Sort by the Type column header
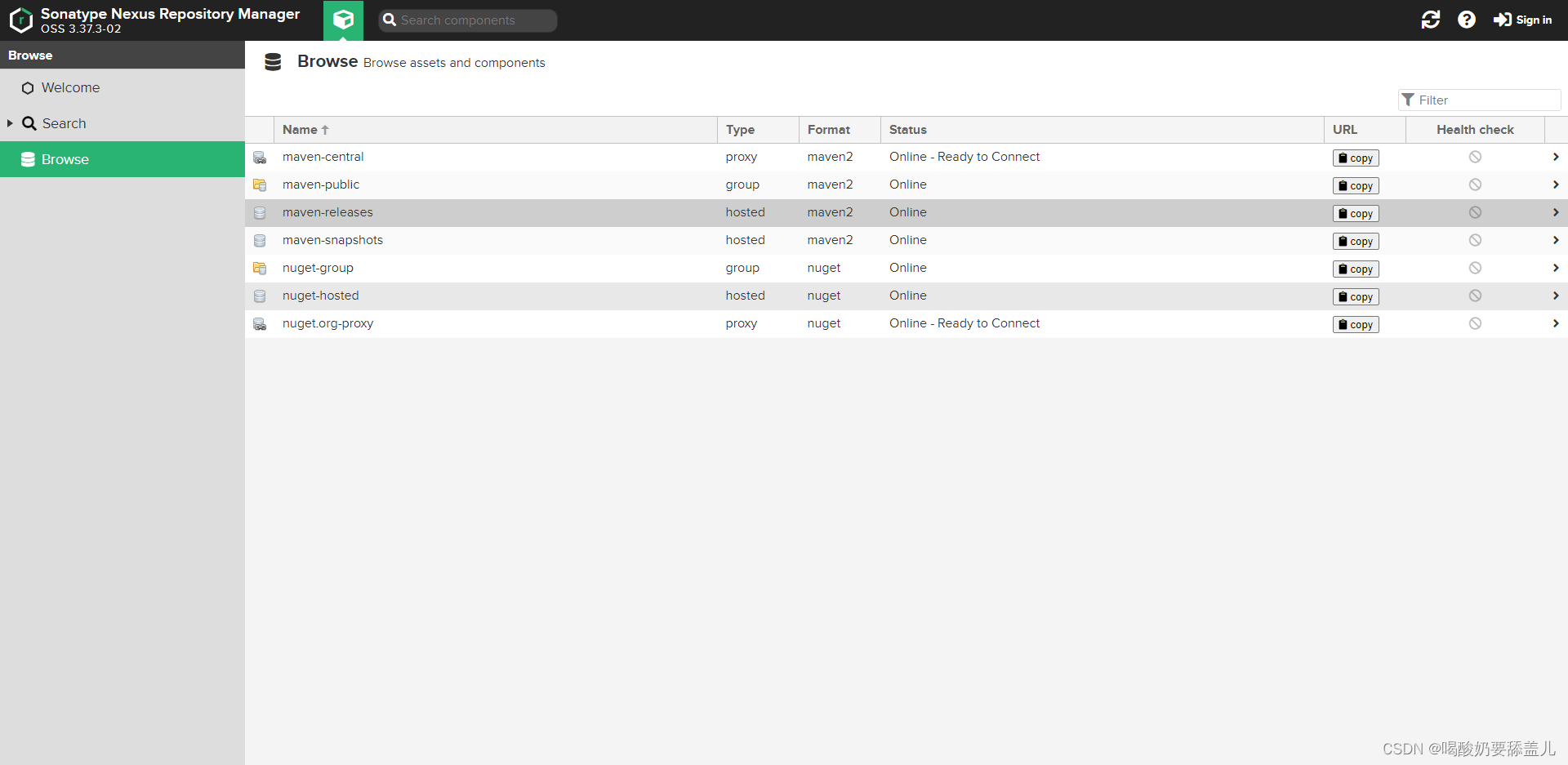1568x765 pixels. pyautogui.click(x=758, y=130)
